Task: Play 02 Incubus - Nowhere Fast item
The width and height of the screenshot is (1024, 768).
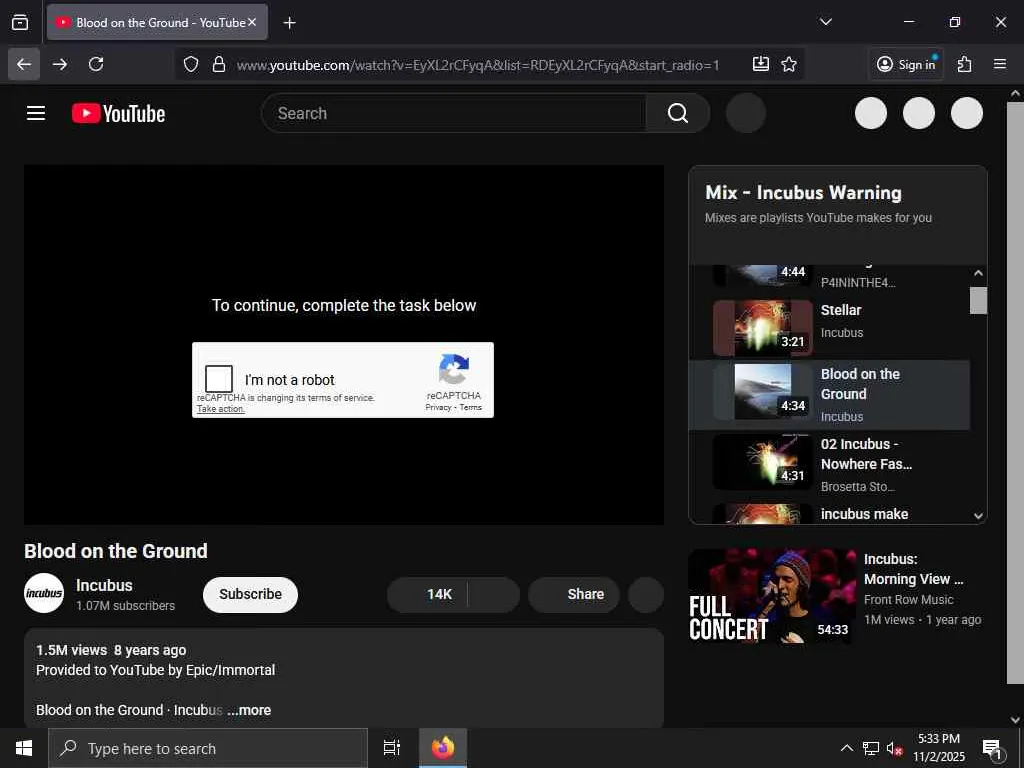Action: (x=829, y=464)
